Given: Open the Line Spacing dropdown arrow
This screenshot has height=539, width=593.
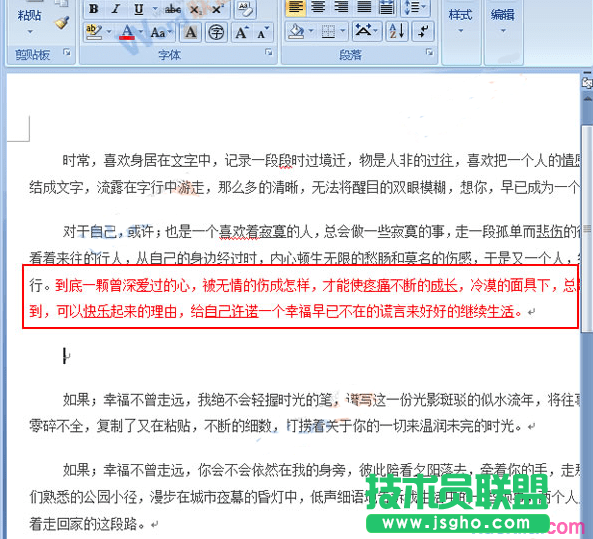Looking at the screenshot, I should point(424,7).
